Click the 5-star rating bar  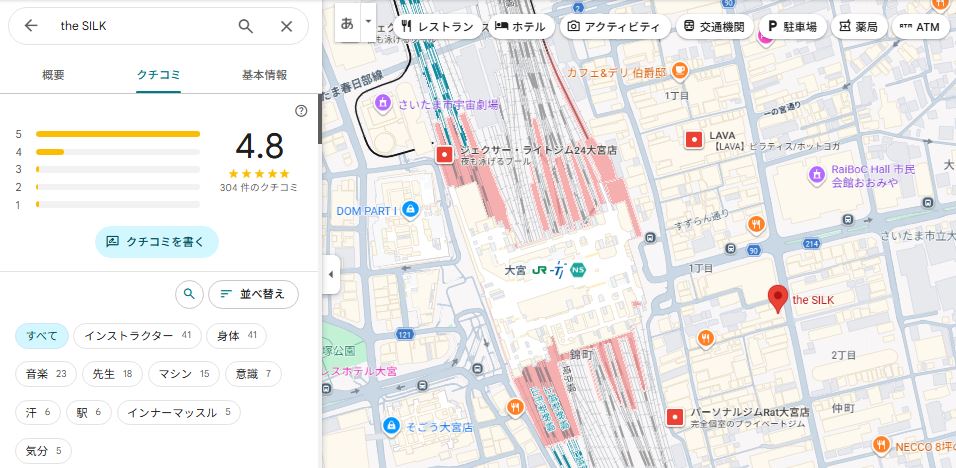coord(117,133)
